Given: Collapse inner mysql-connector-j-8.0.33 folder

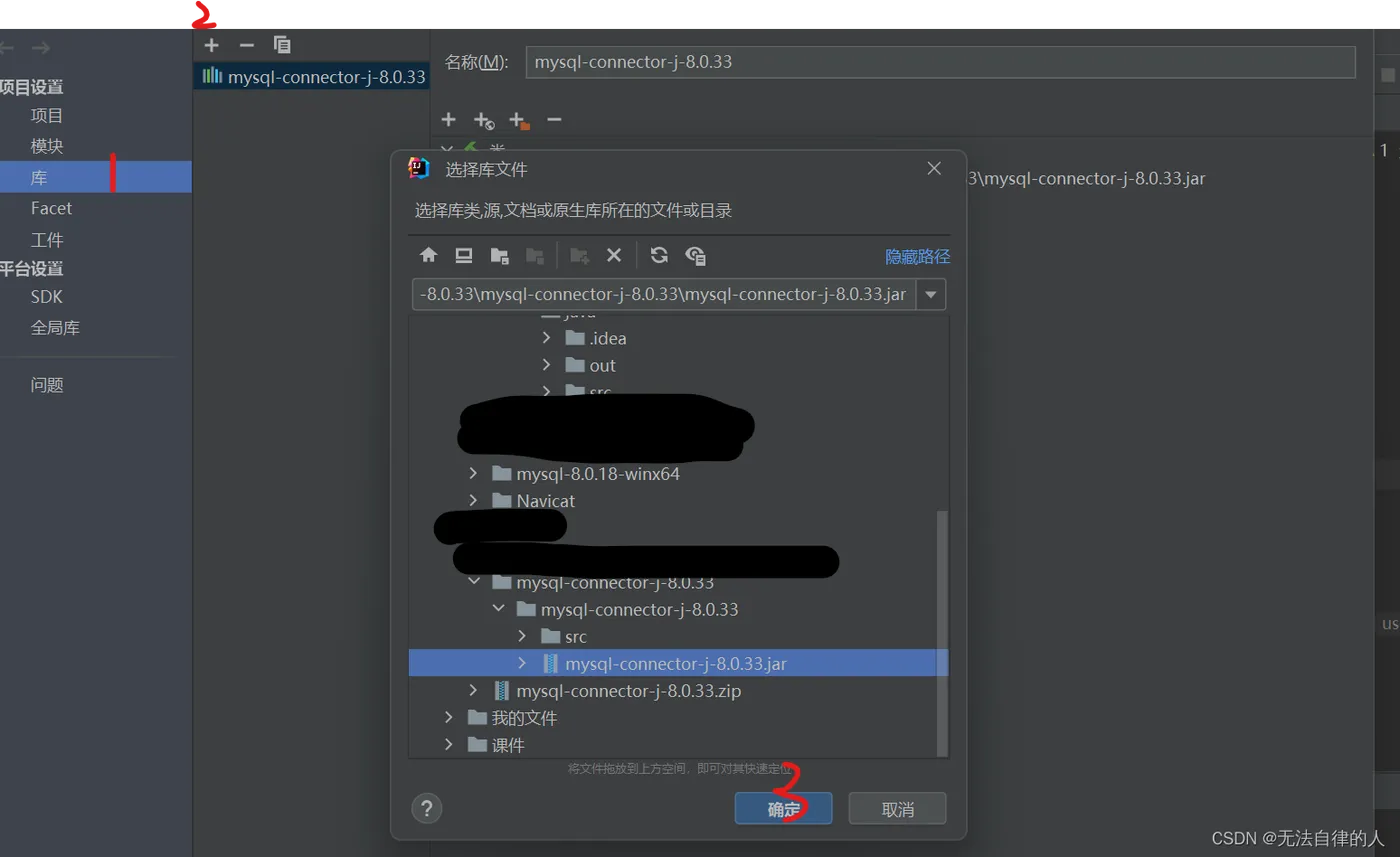Looking at the screenshot, I should [x=498, y=609].
